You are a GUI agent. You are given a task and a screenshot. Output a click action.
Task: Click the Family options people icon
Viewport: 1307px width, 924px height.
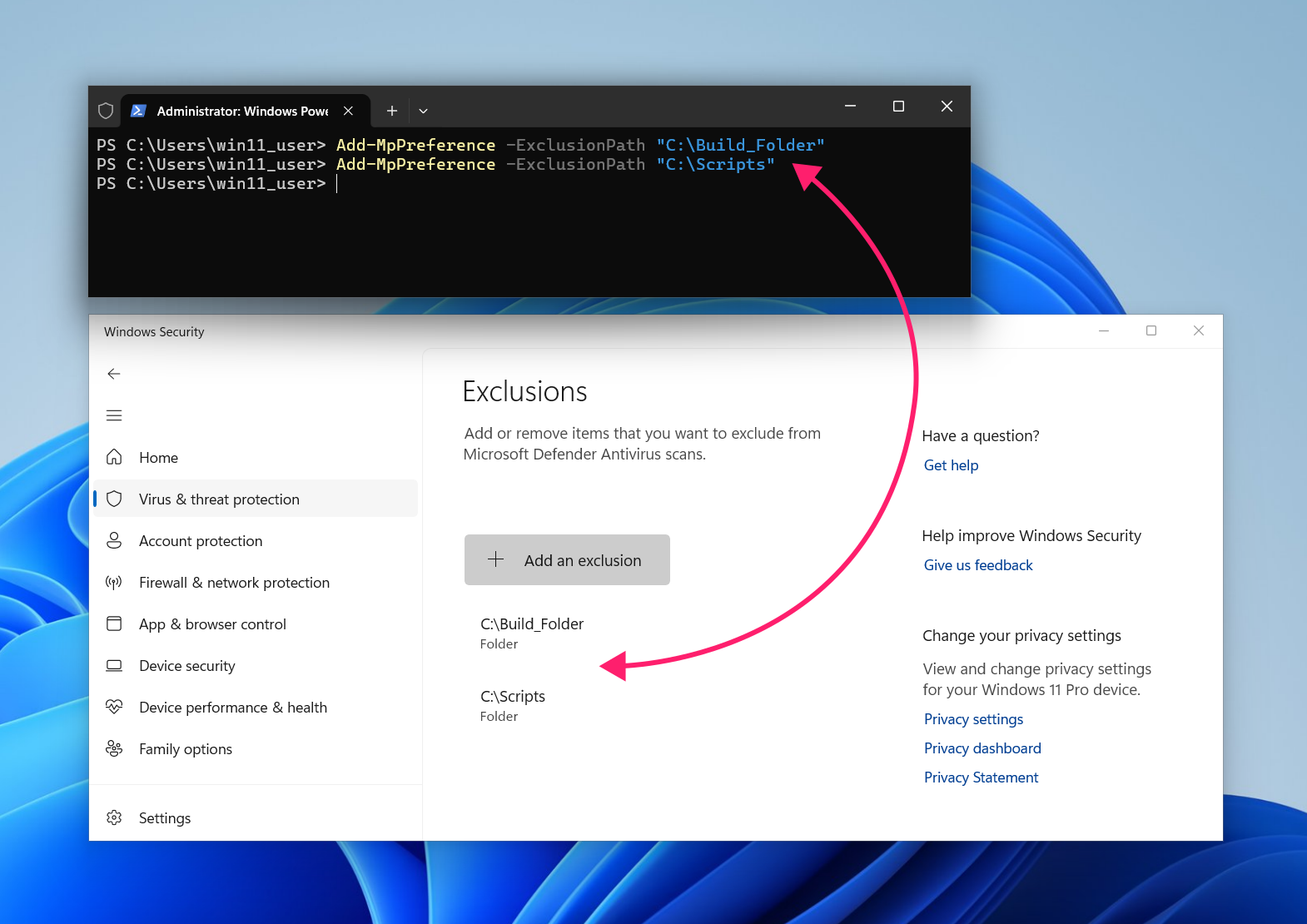[114, 748]
